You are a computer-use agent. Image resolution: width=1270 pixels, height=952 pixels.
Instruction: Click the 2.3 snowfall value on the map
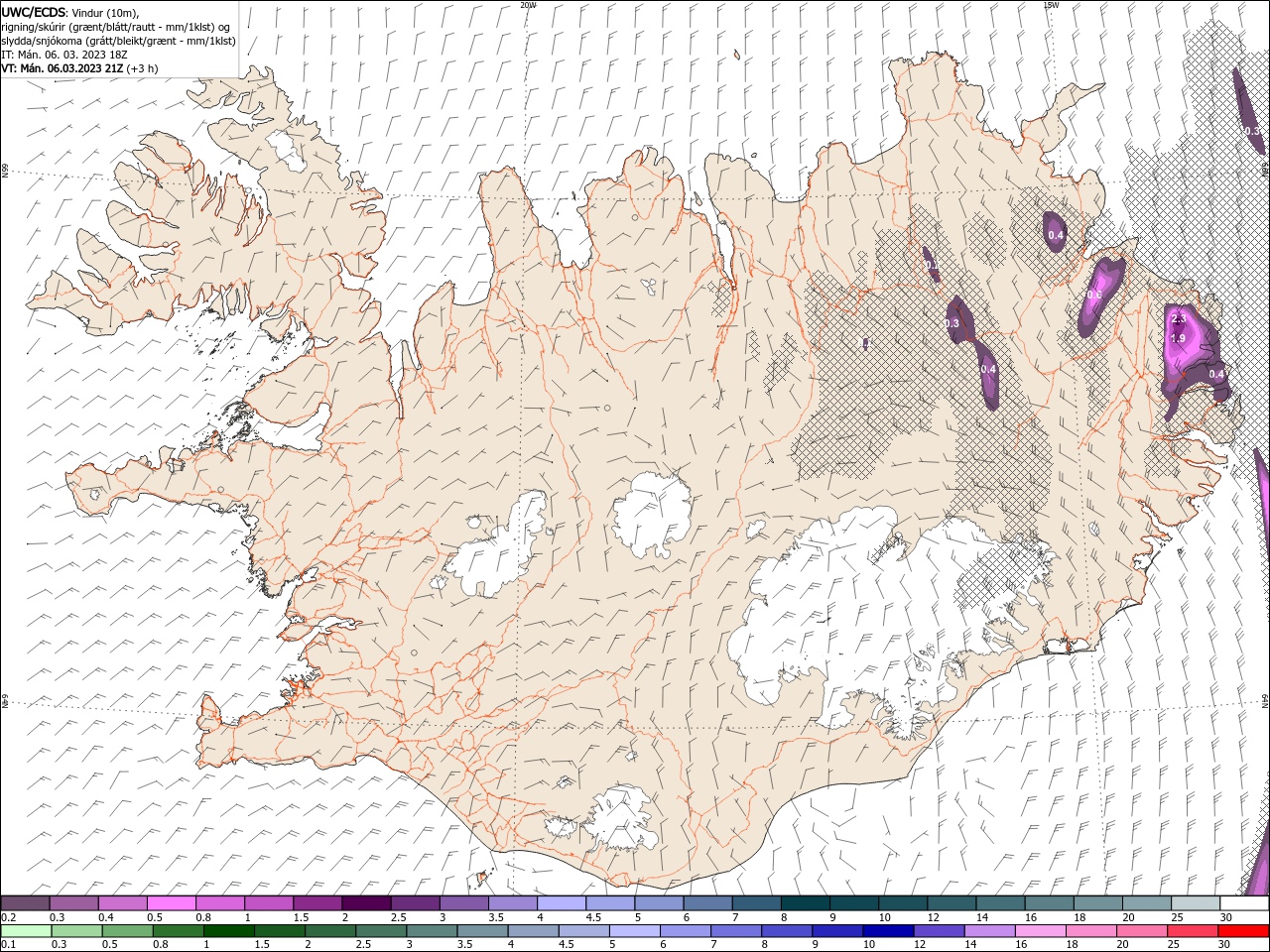(x=1179, y=318)
